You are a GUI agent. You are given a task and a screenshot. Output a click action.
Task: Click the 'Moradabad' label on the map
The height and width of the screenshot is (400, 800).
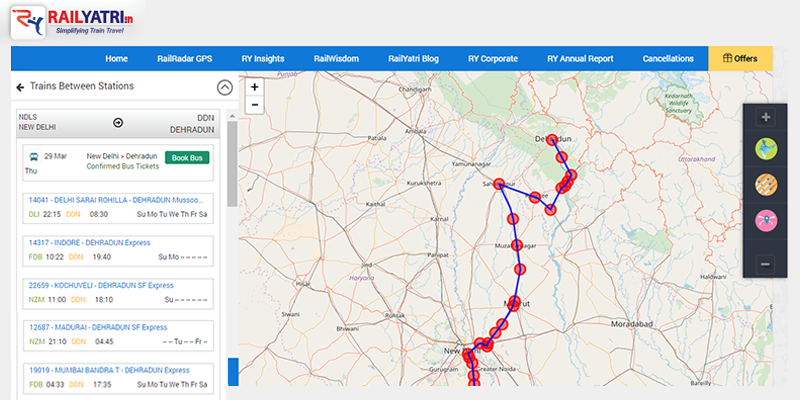632,324
